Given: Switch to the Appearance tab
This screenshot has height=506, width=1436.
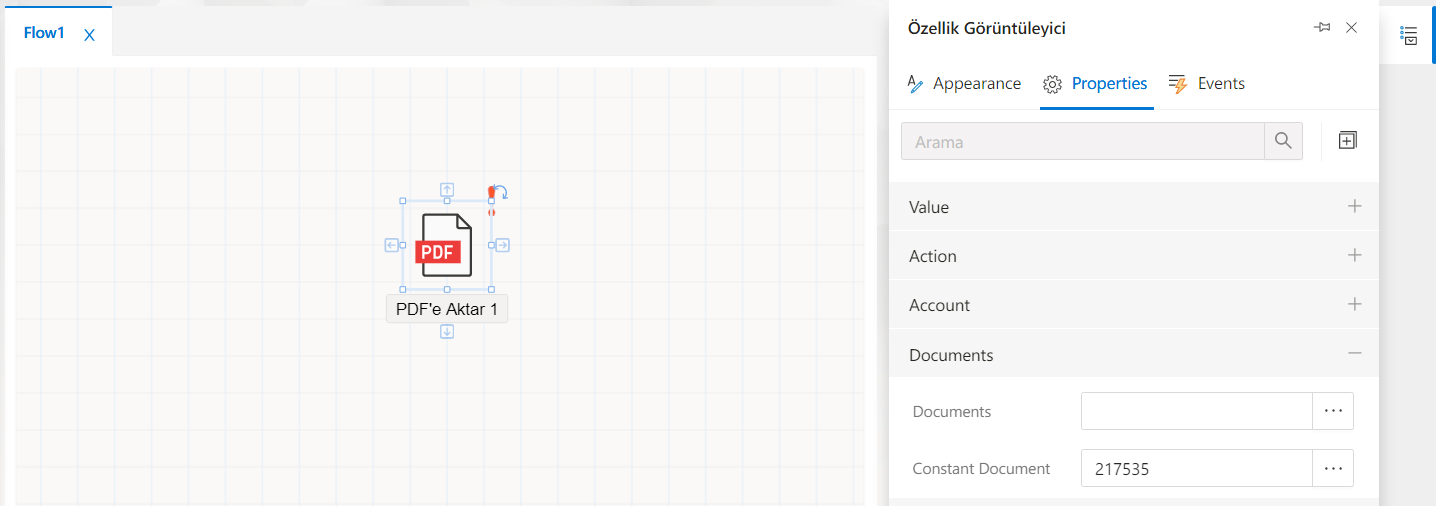Looking at the screenshot, I should 964,84.
